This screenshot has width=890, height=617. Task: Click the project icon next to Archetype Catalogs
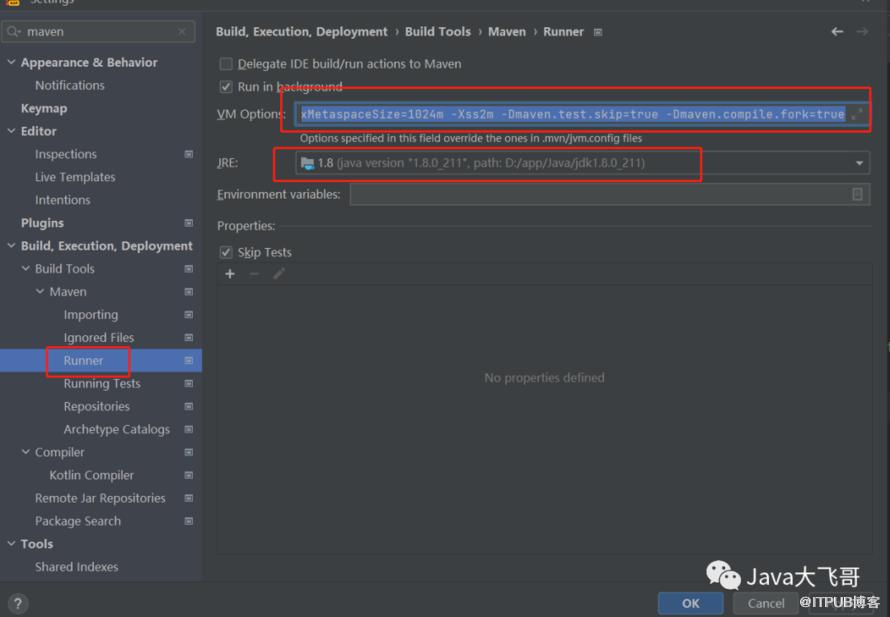click(188, 430)
